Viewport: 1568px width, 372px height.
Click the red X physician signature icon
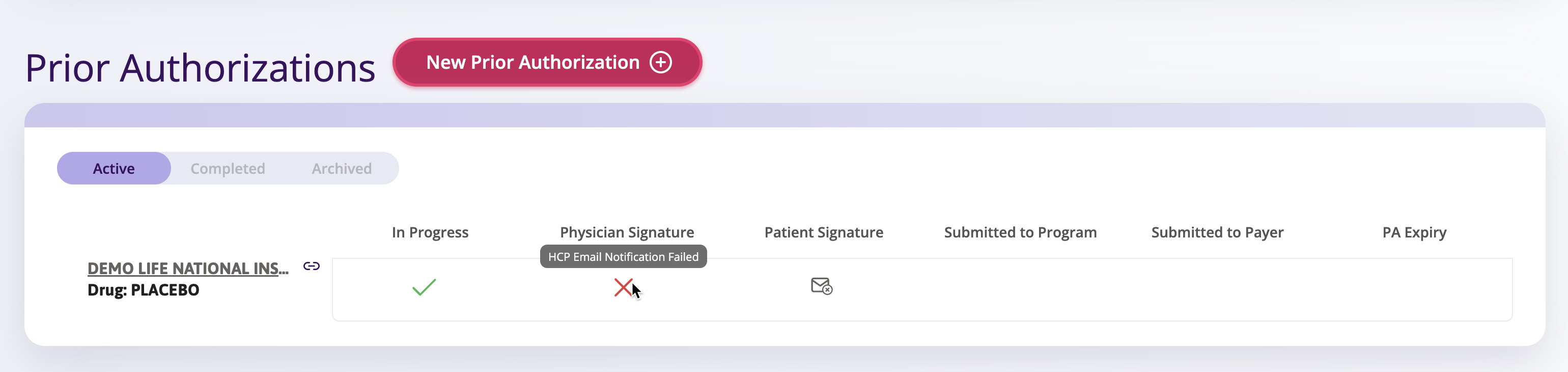[x=623, y=287]
